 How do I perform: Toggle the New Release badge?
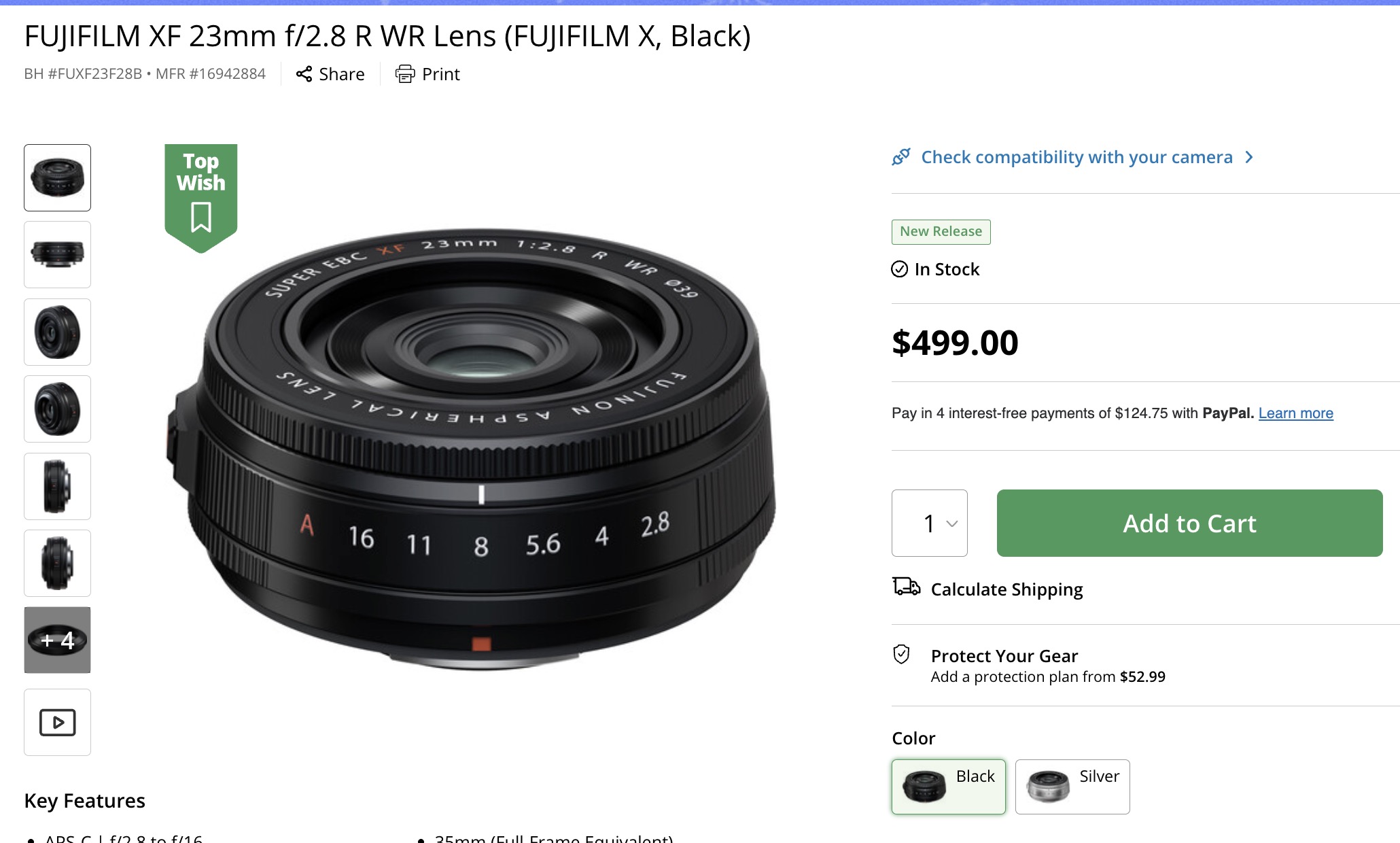pyautogui.click(x=941, y=232)
